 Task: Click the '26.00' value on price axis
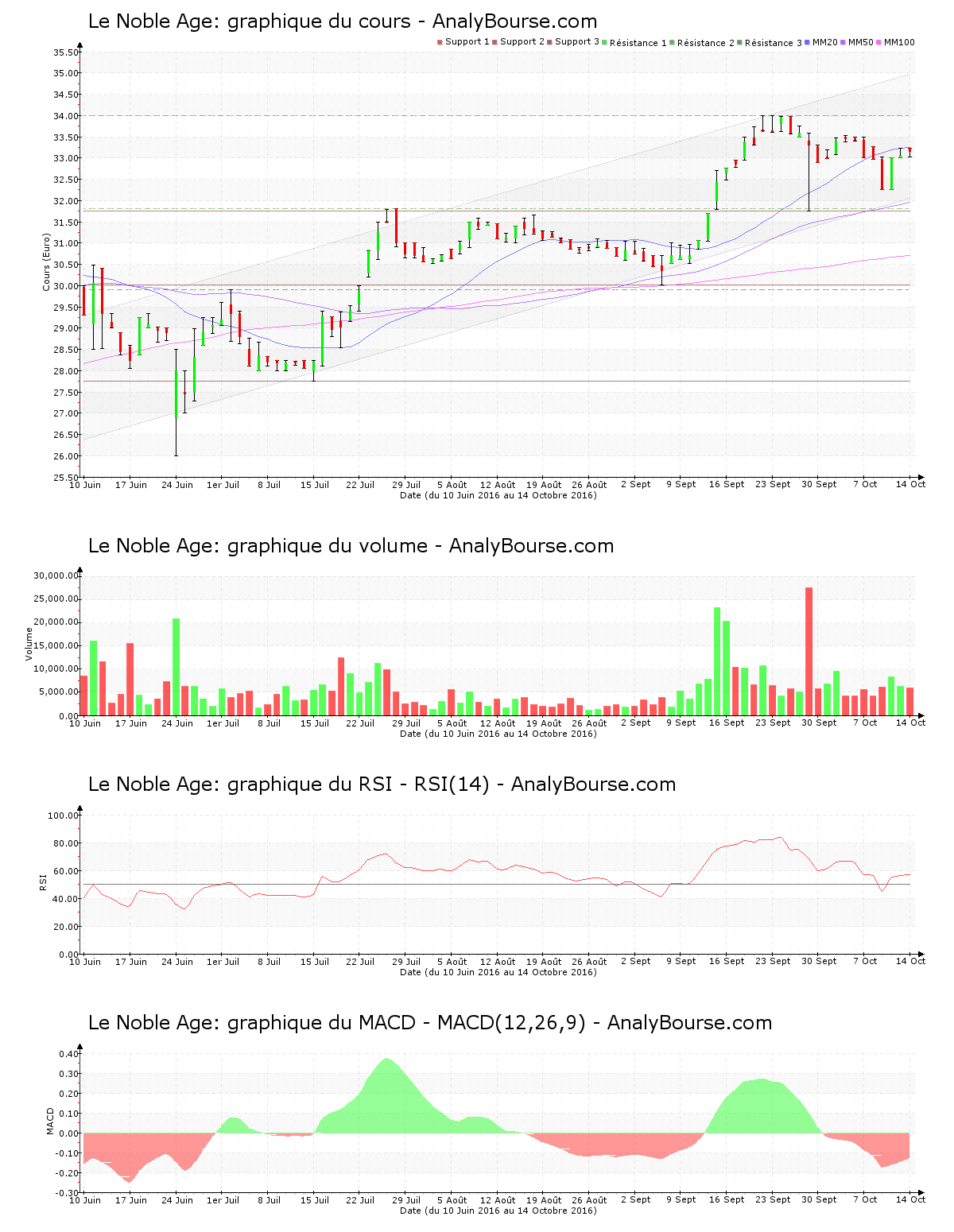click(x=66, y=456)
